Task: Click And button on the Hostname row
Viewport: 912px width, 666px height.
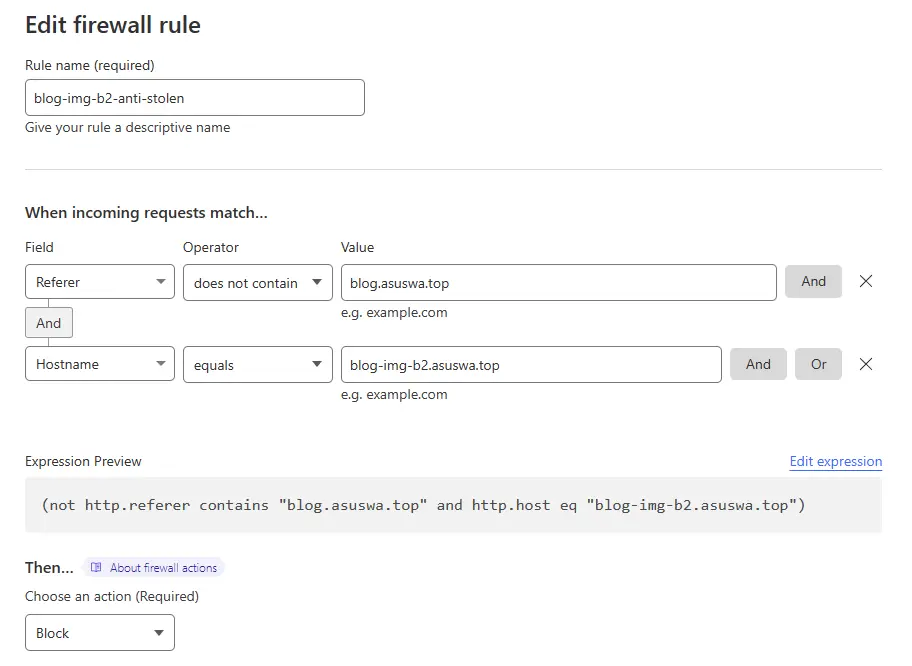Action: click(x=758, y=365)
